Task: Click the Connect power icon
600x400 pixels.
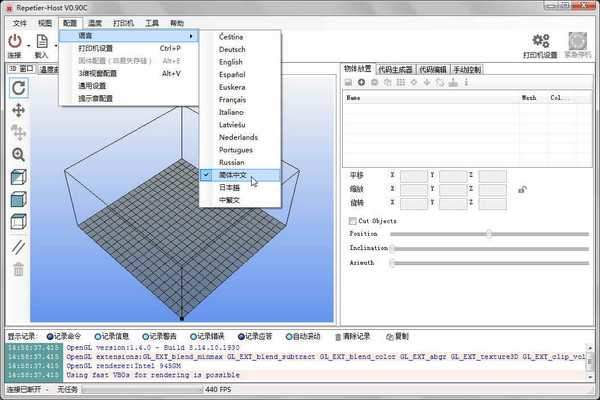Action: (x=14, y=41)
